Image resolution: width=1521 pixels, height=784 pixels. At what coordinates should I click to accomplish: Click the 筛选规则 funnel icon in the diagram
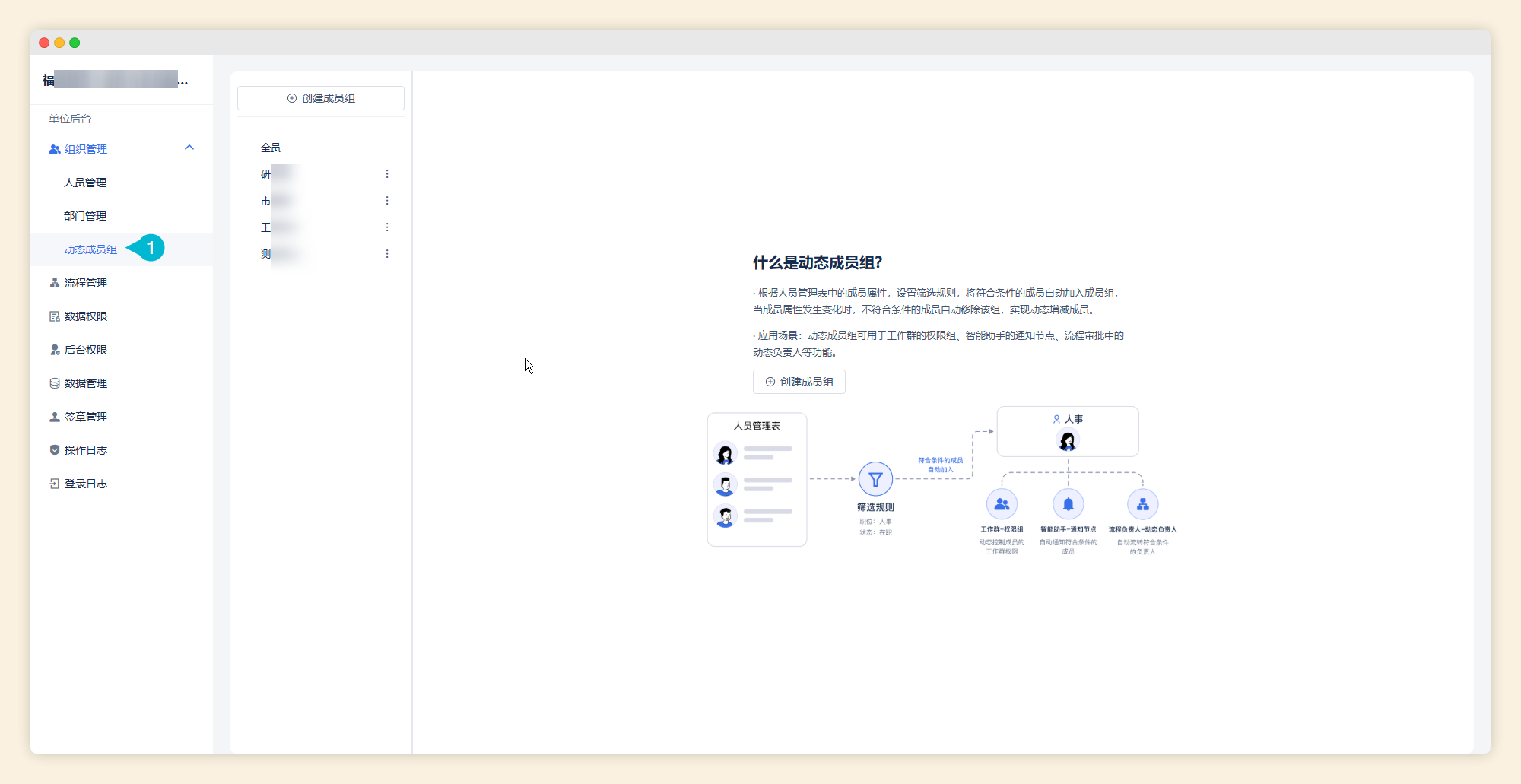875,479
